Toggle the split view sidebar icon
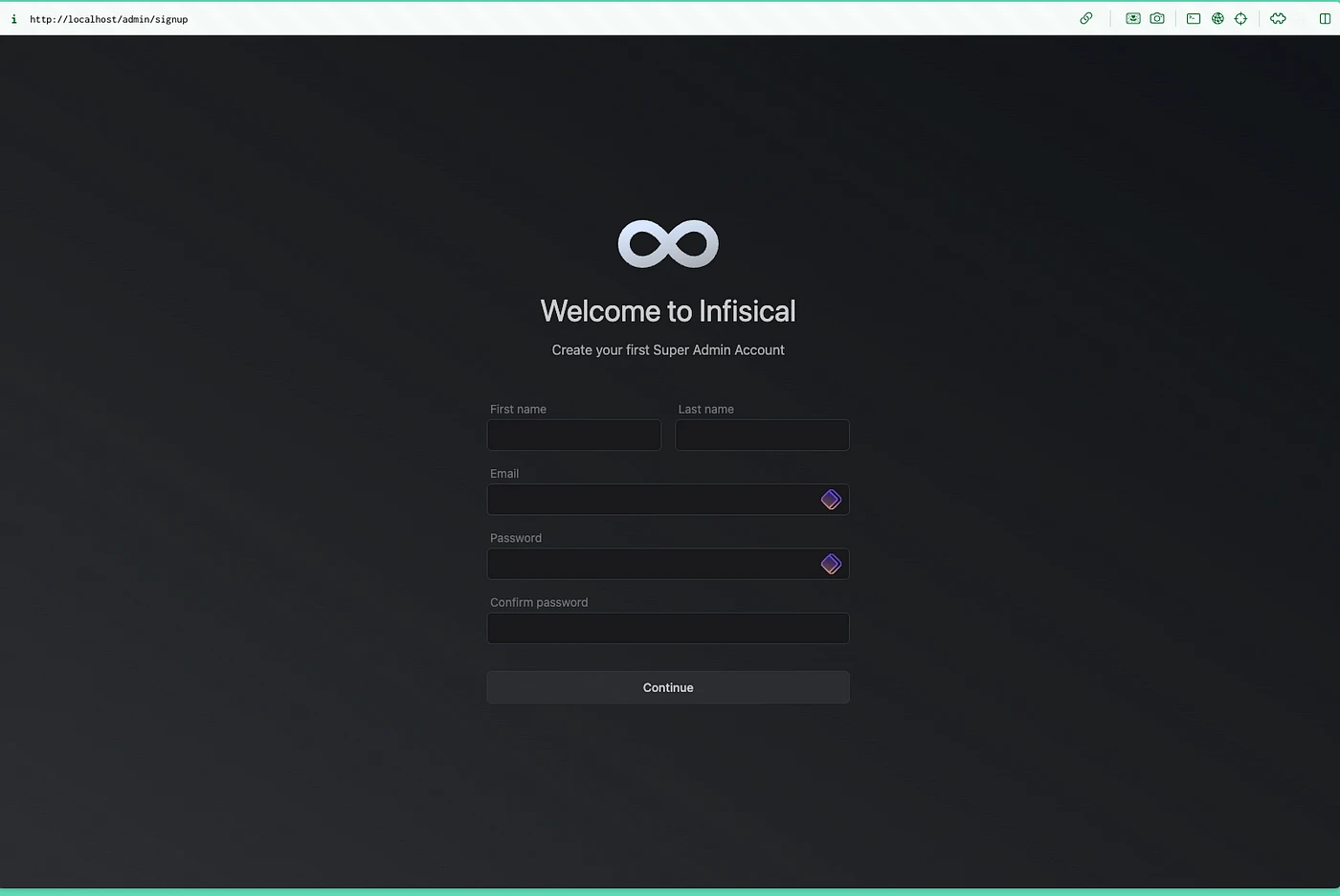This screenshot has height=896, width=1340. [x=1325, y=18]
